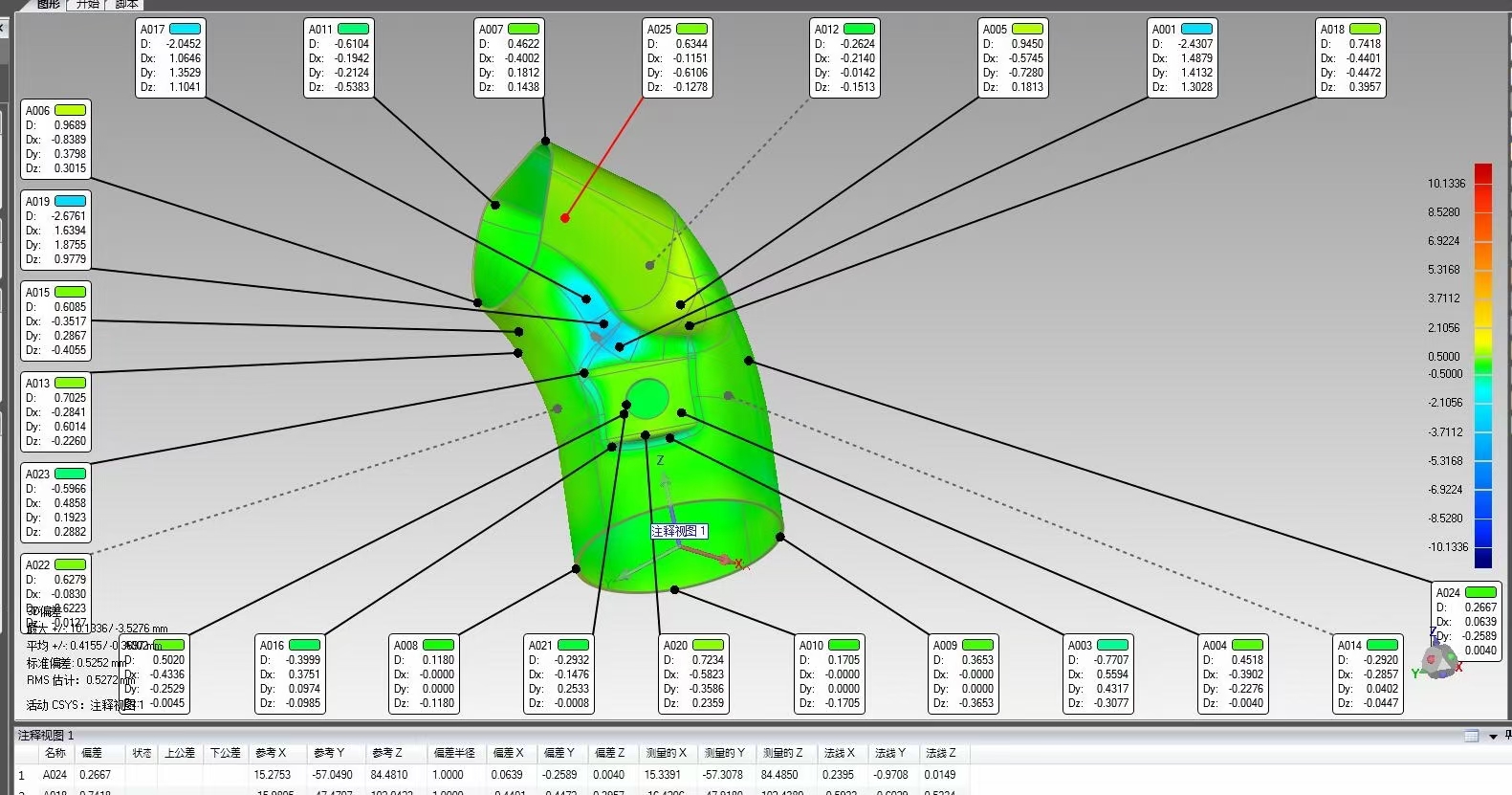This screenshot has height=795, width=1512.
Task: Click the red annotation point on the elbow model
Action: [565, 218]
